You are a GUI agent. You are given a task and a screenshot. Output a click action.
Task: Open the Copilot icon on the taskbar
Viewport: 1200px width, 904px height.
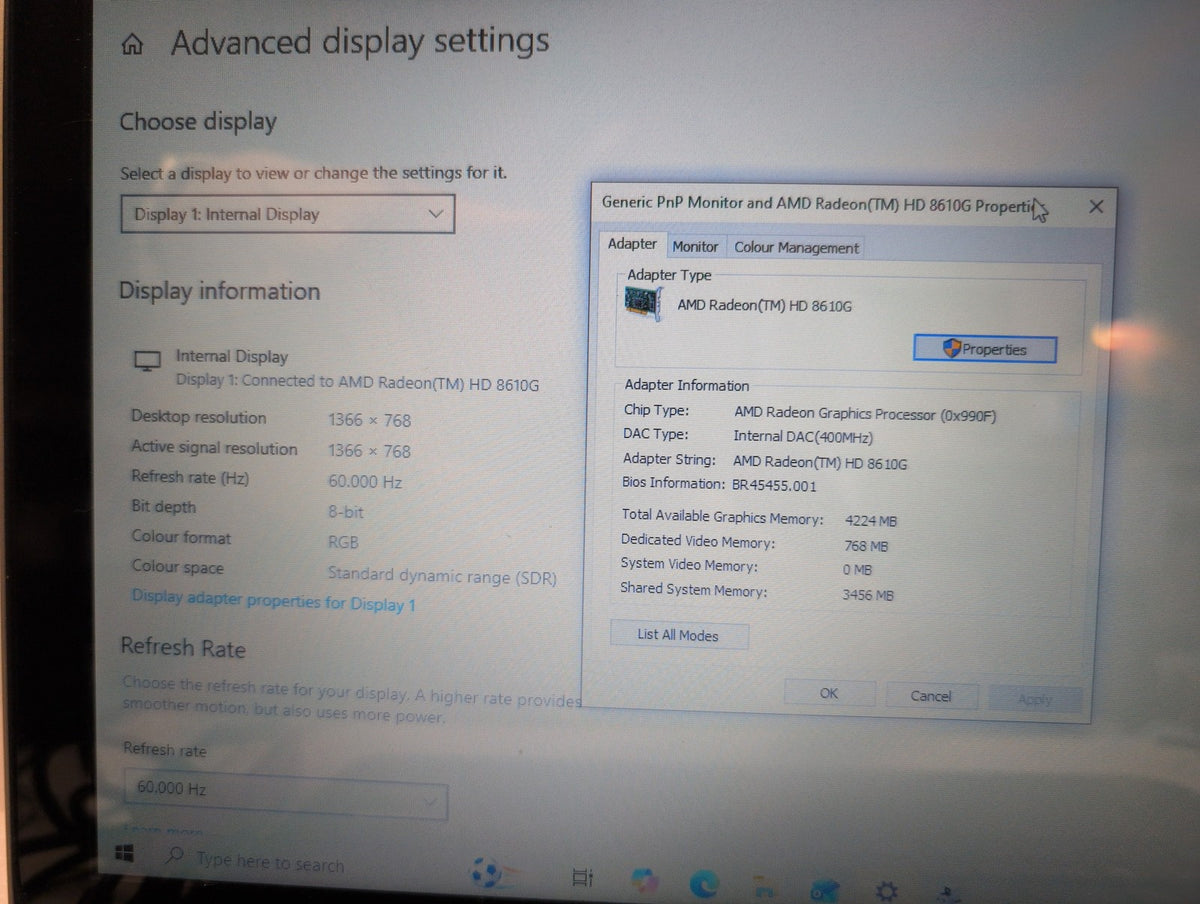644,881
